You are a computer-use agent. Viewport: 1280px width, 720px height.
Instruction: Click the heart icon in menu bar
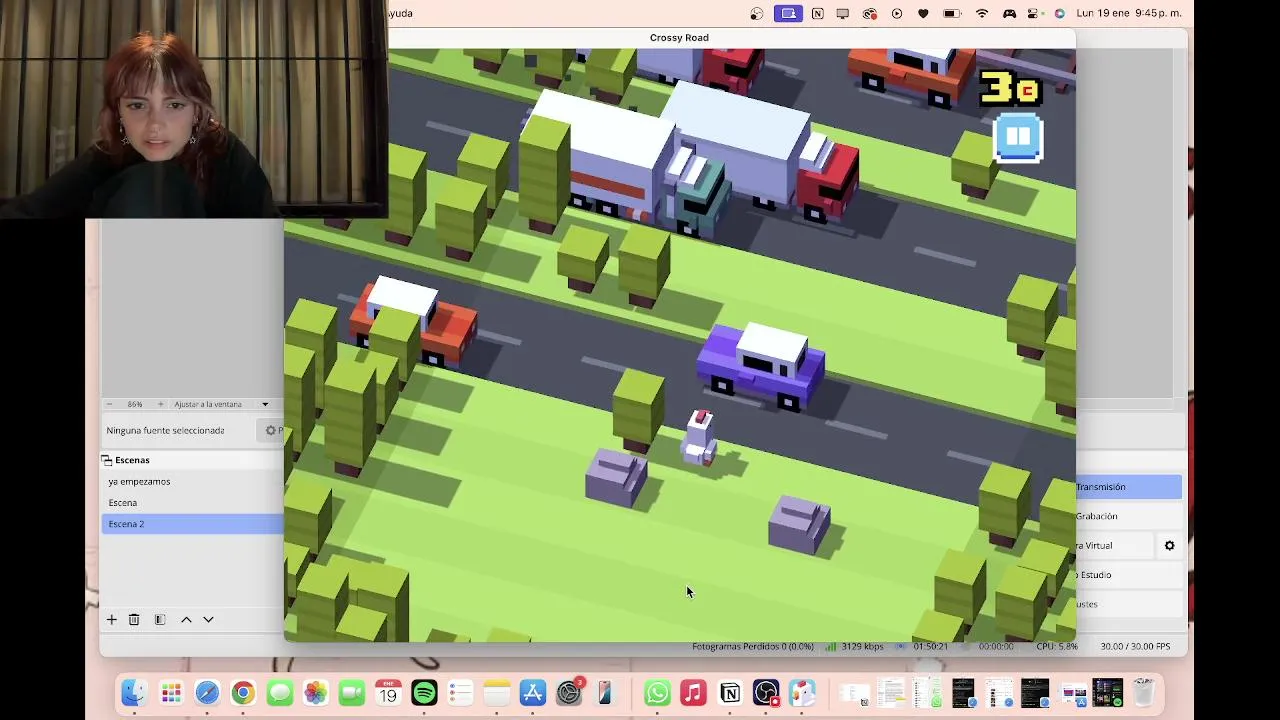coord(923,13)
